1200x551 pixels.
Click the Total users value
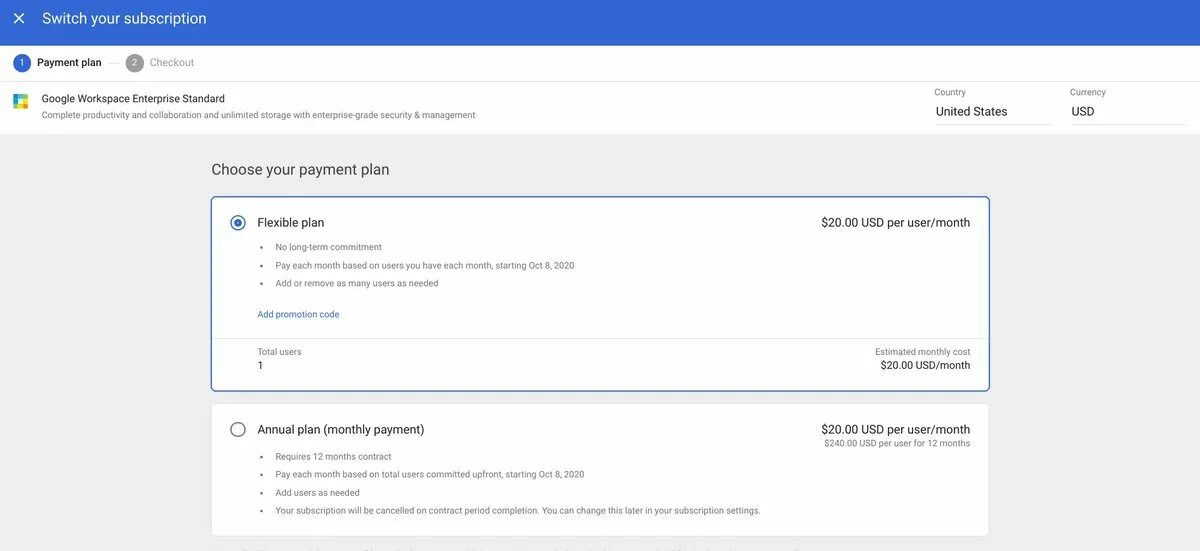pyautogui.click(x=261, y=366)
